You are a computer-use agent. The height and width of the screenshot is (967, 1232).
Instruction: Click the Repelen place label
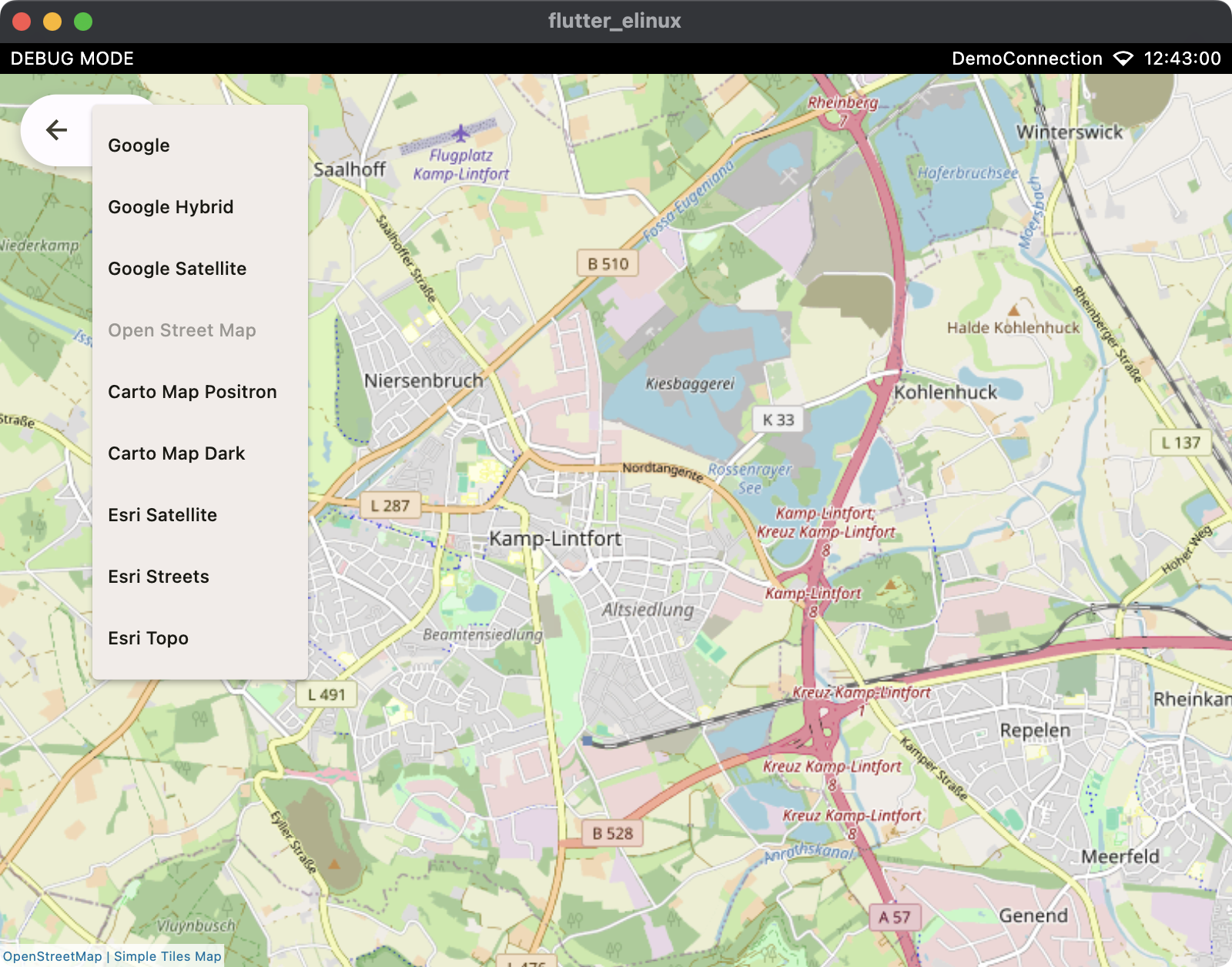tap(1035, 730)
